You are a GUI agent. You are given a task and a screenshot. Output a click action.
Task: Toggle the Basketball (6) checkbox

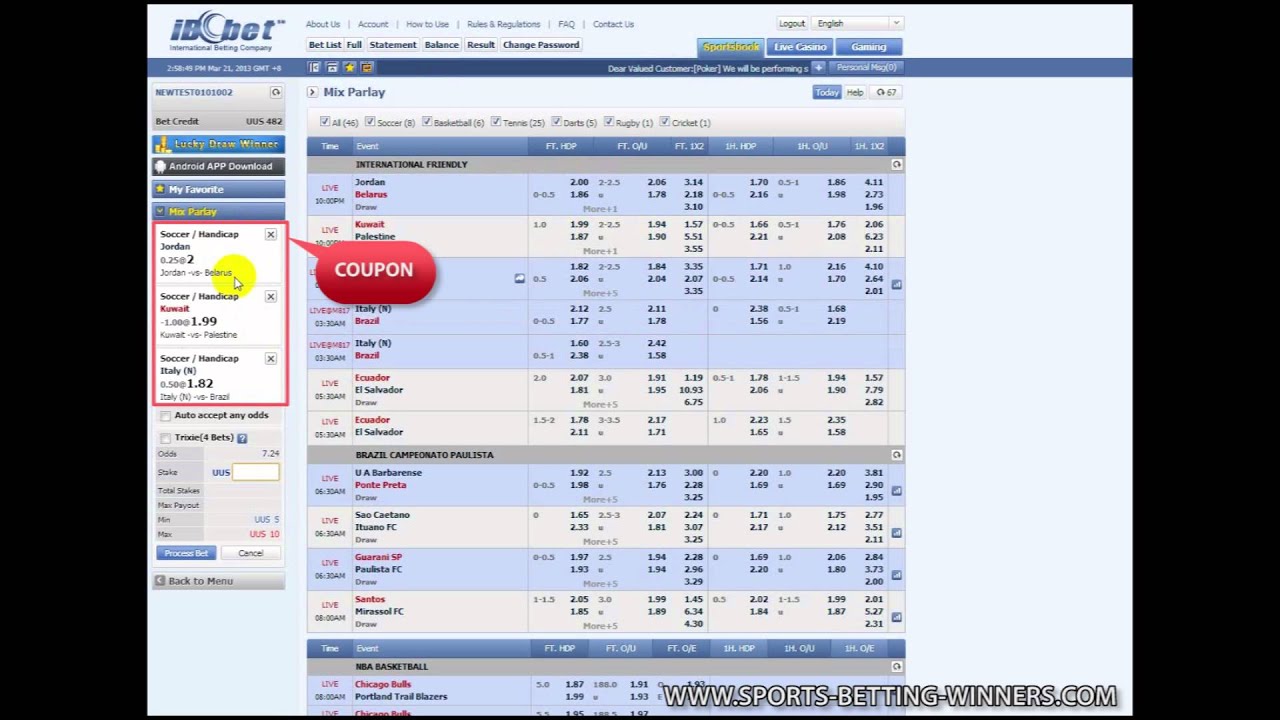tap(427, 122)
